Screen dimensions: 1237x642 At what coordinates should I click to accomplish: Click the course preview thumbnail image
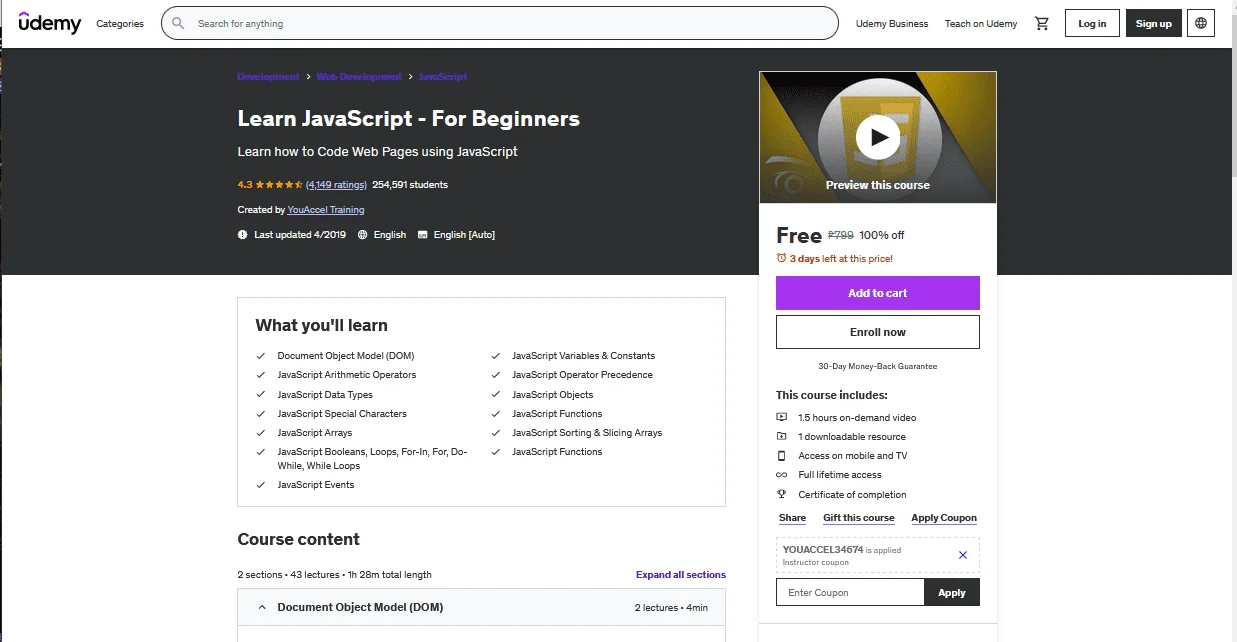[878, 137]
